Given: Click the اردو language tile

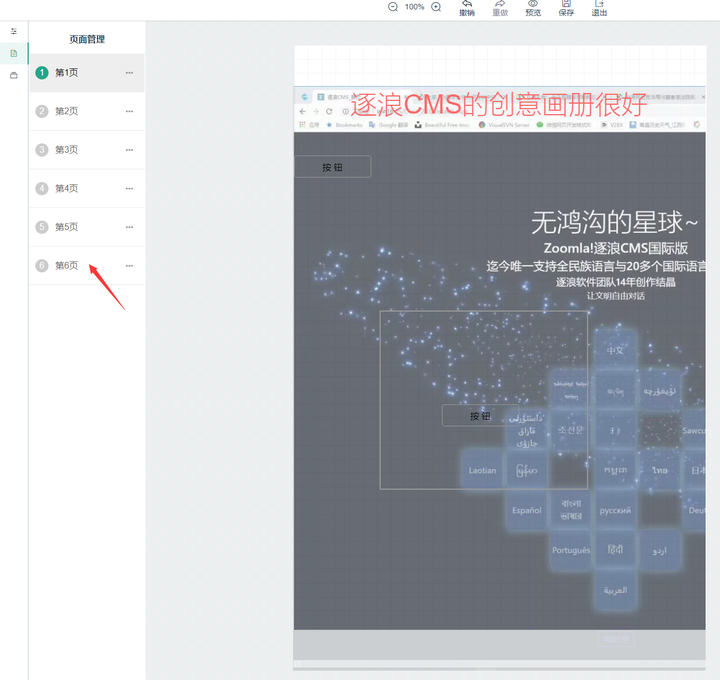Looking at the screenshot, I should (660, 550).
